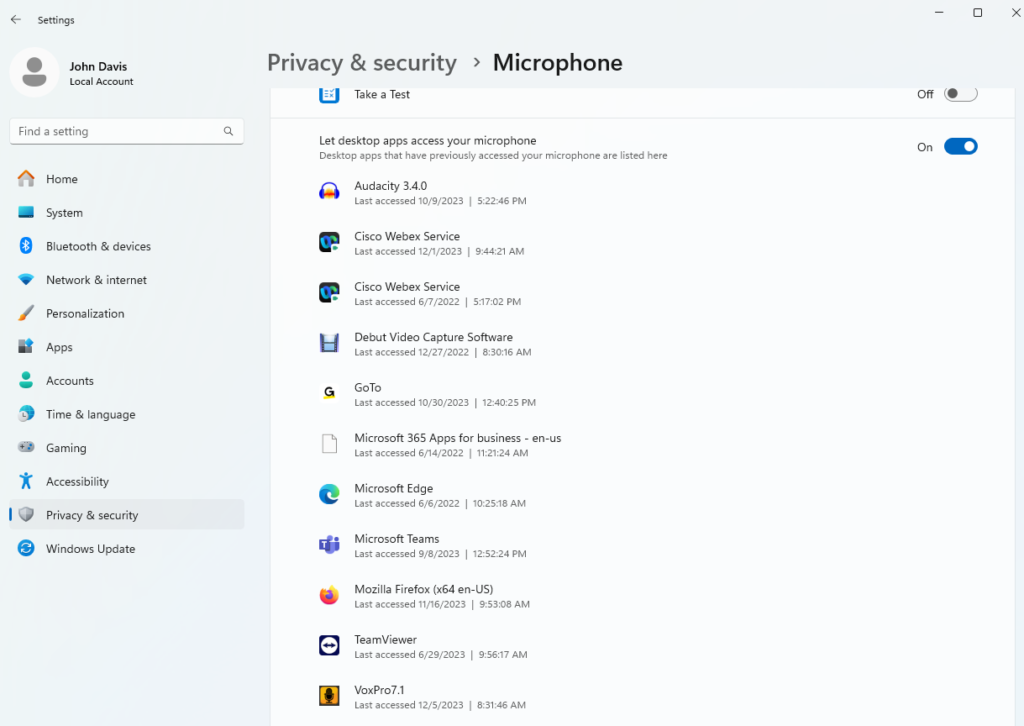Open Personalization settings
Image resolution: width=1024 pixels, height=726 pixels.
point(85,314)
